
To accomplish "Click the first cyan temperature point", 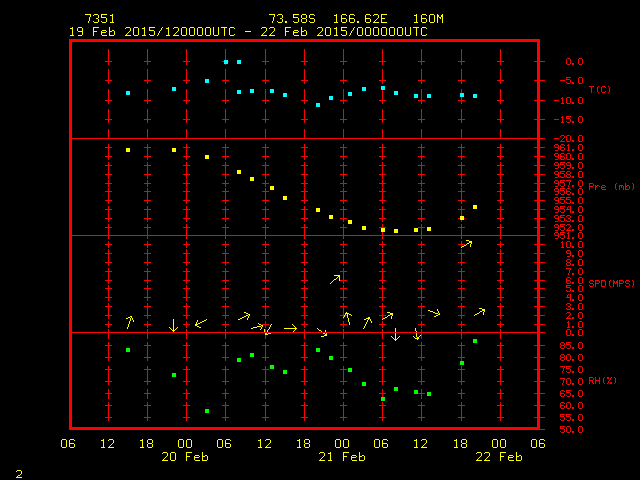I will point(128,93).
